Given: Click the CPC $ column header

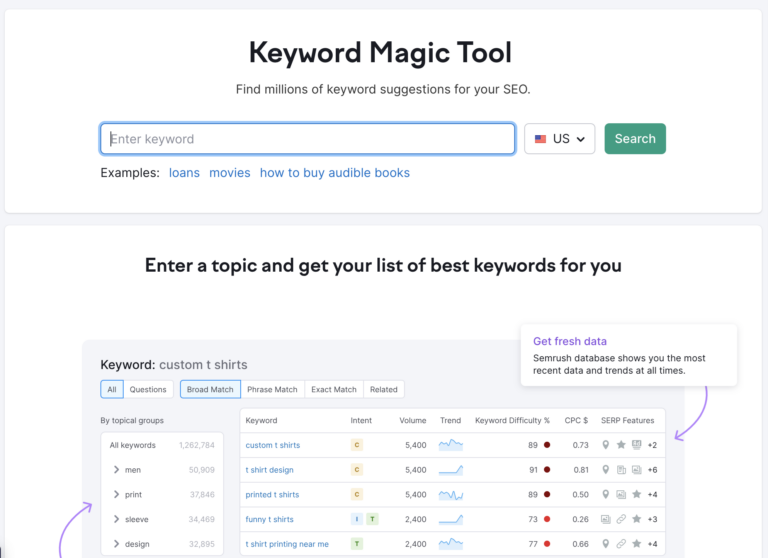Looking at the screenshot, I should pos(576,420).
